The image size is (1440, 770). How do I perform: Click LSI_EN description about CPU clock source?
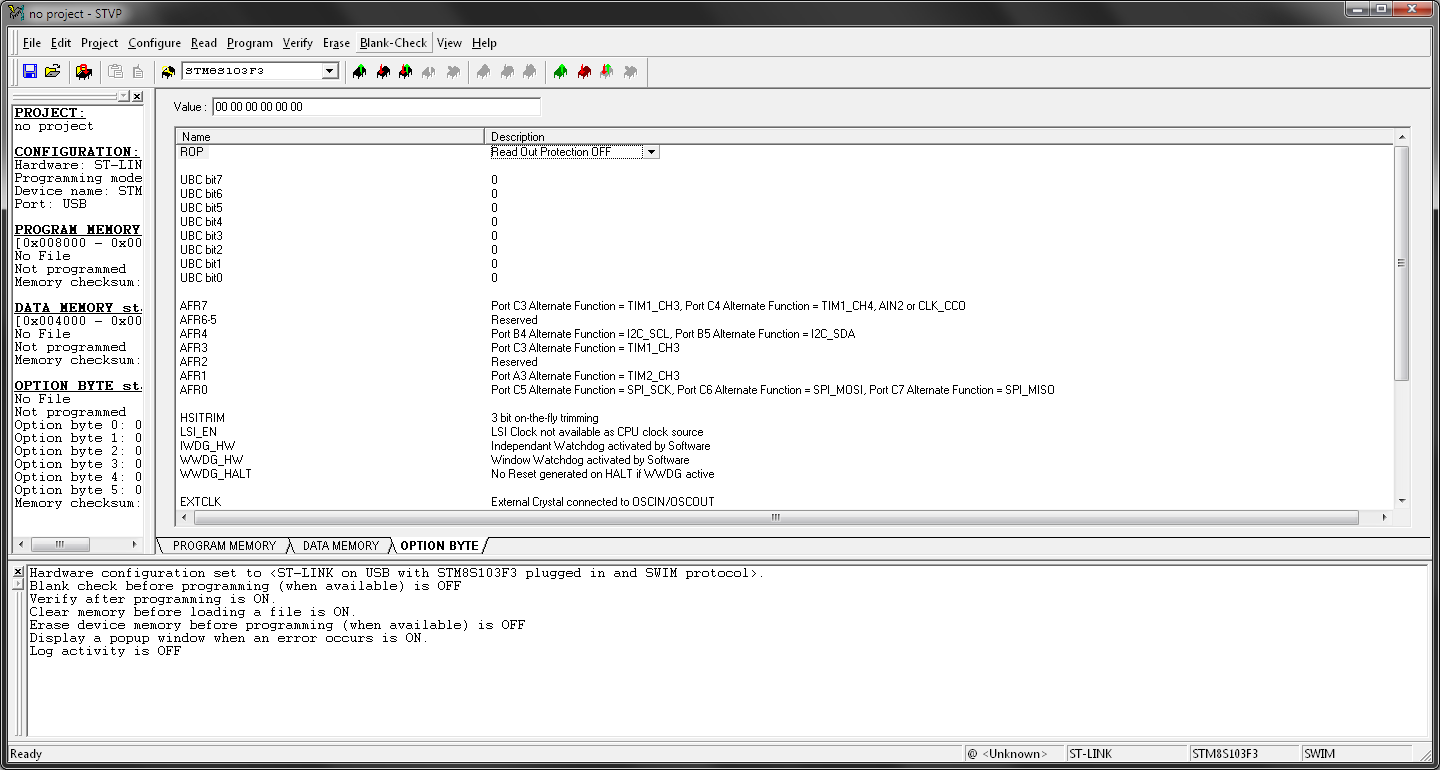coord(597,432)
